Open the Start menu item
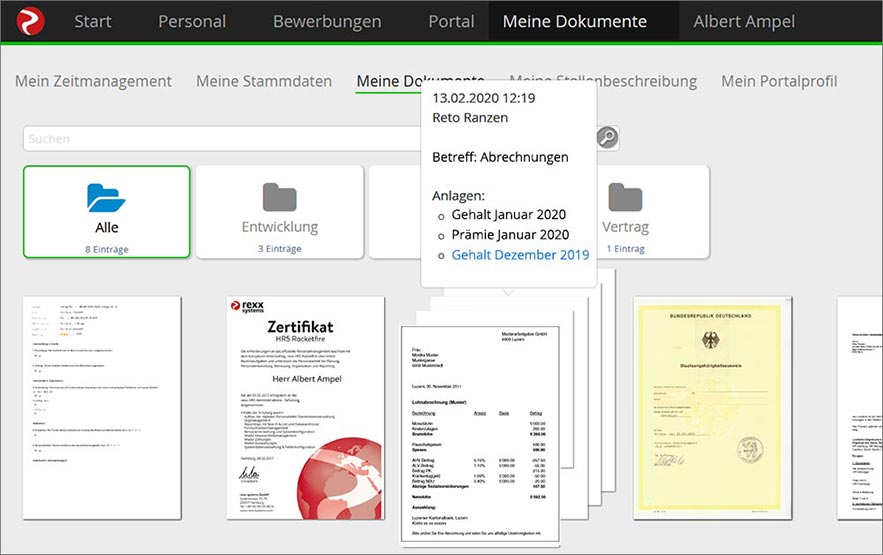This screenshot has width=883, height=555. pyautogui.click(x=93, y=21)
